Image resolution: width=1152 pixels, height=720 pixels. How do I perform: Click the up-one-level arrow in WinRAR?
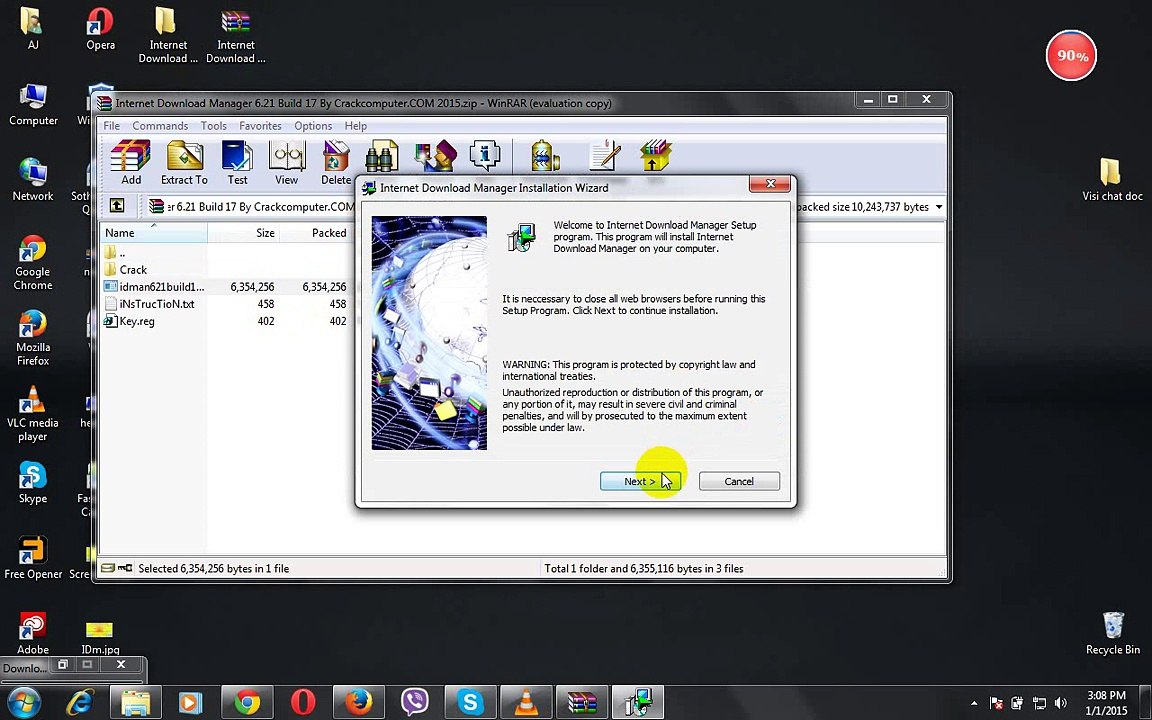[x=117, y=206]
